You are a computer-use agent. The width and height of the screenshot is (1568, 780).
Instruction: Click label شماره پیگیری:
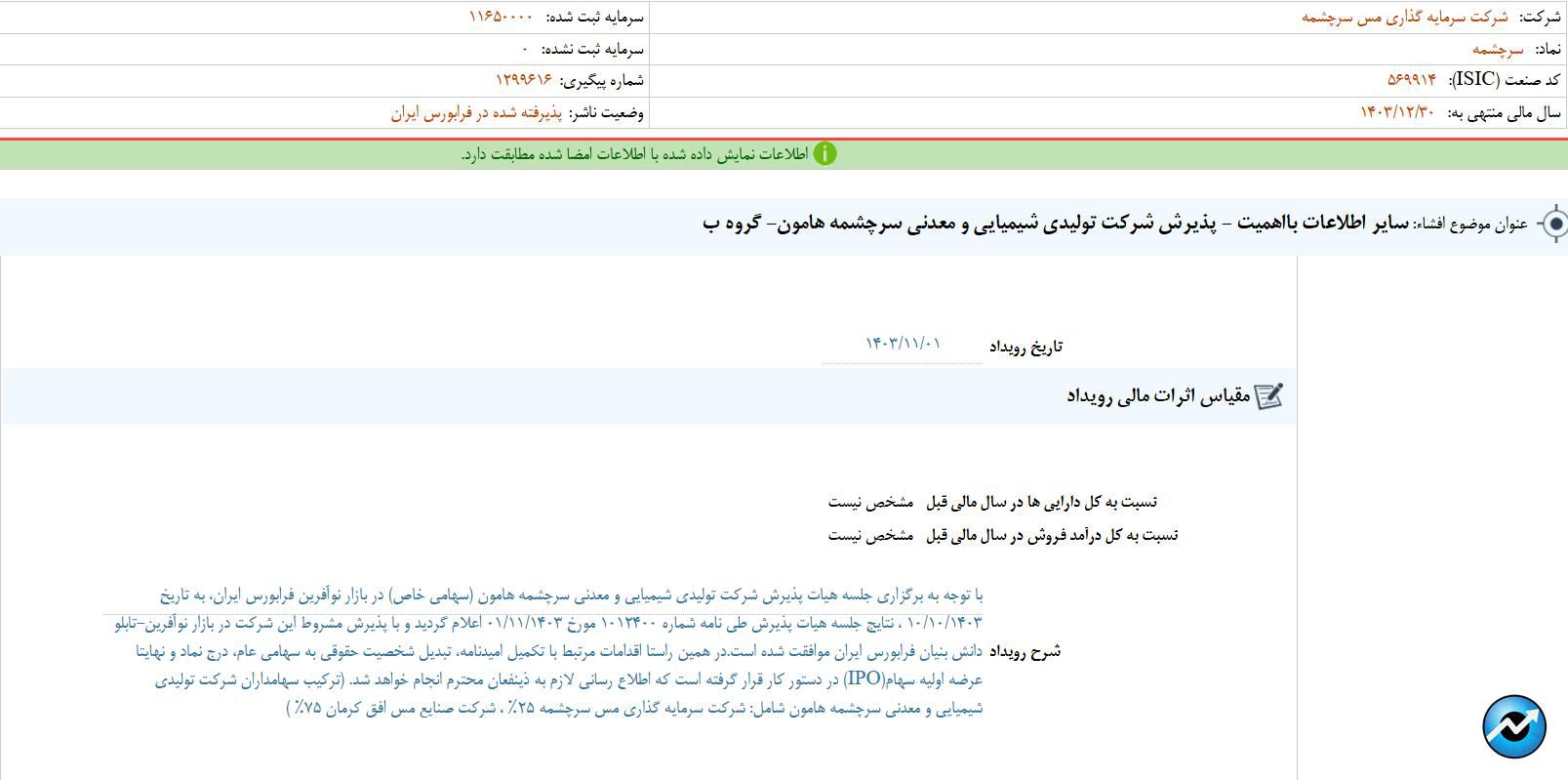[603, 80]
